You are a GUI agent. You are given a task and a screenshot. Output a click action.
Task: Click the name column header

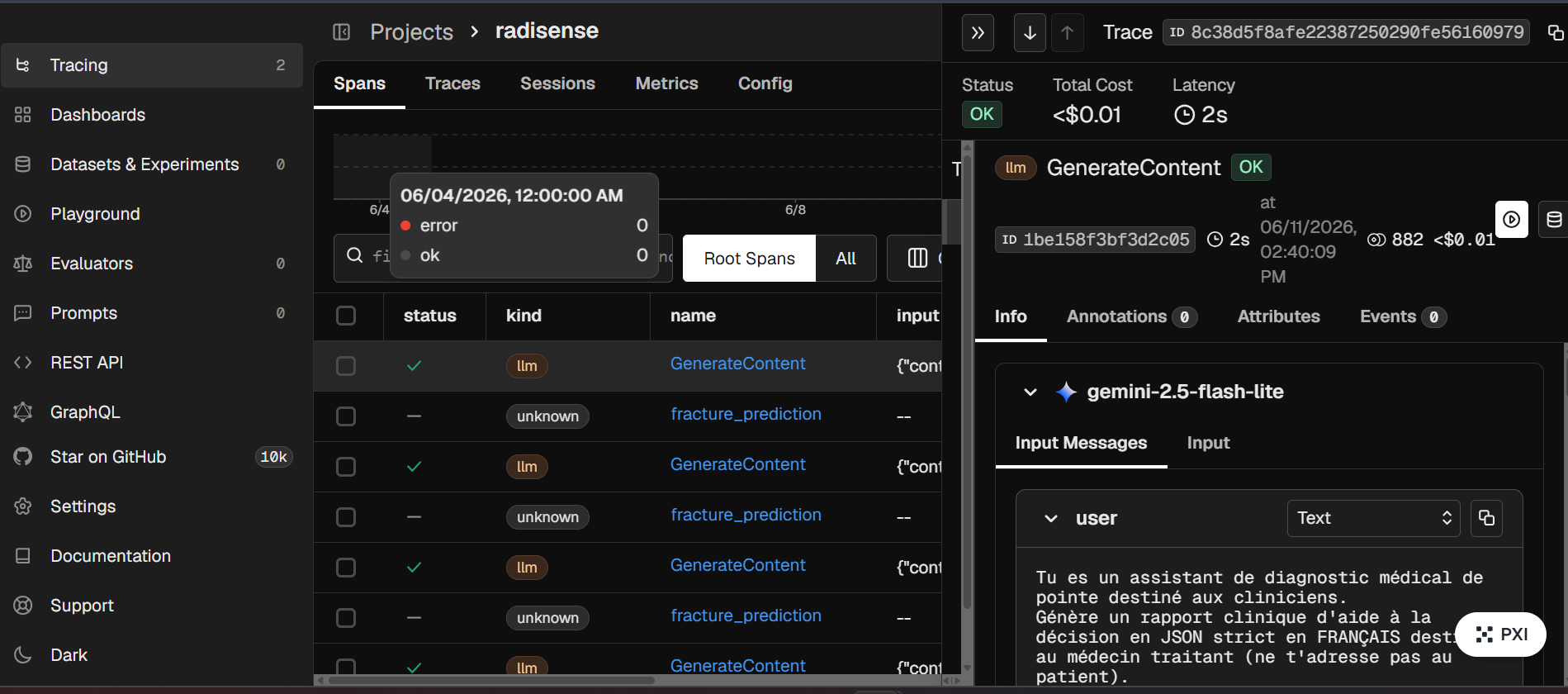tap(693, 316)
